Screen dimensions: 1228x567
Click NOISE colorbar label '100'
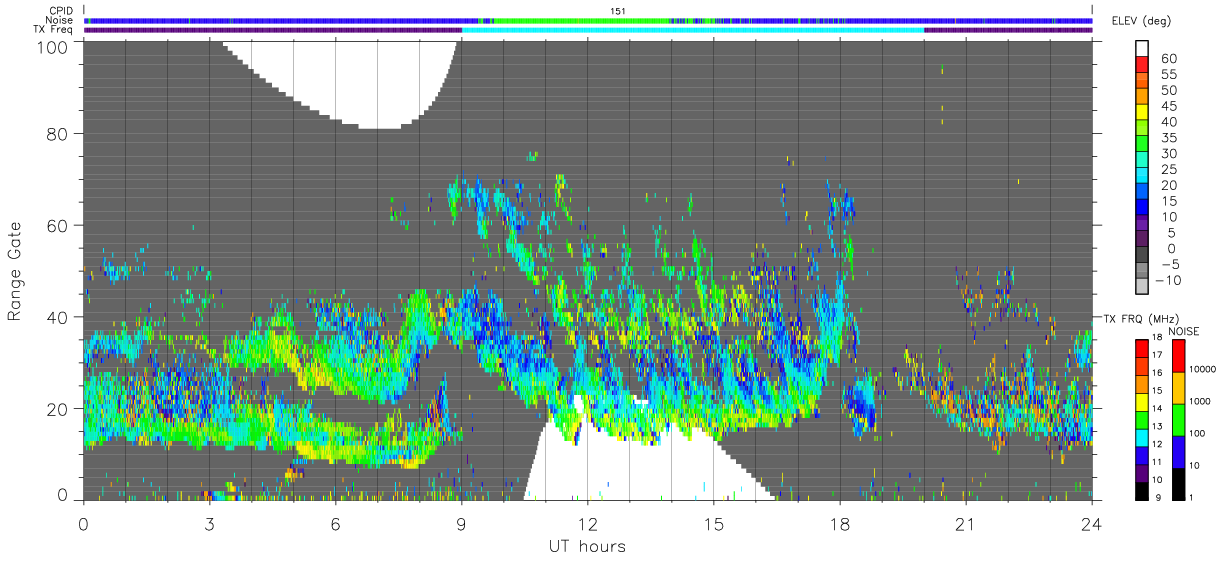(1197, 433)
